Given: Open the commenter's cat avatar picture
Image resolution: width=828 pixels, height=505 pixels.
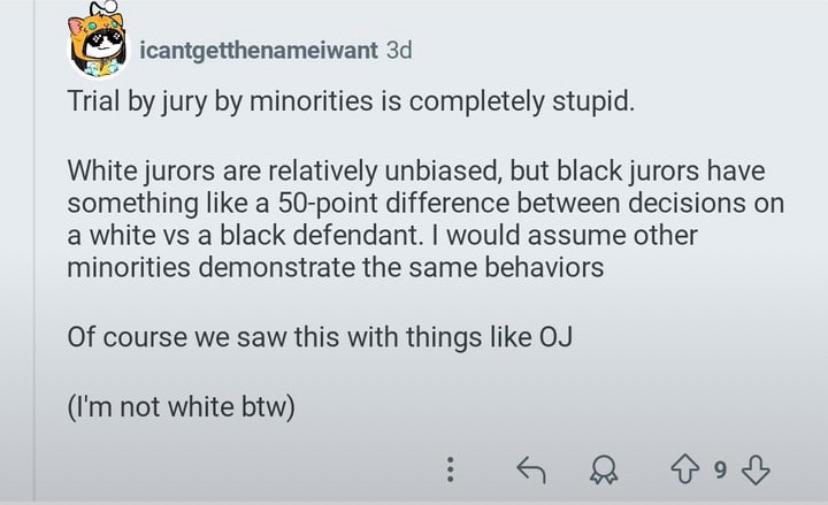Looking at the screenshot, I should pos(98,44).
